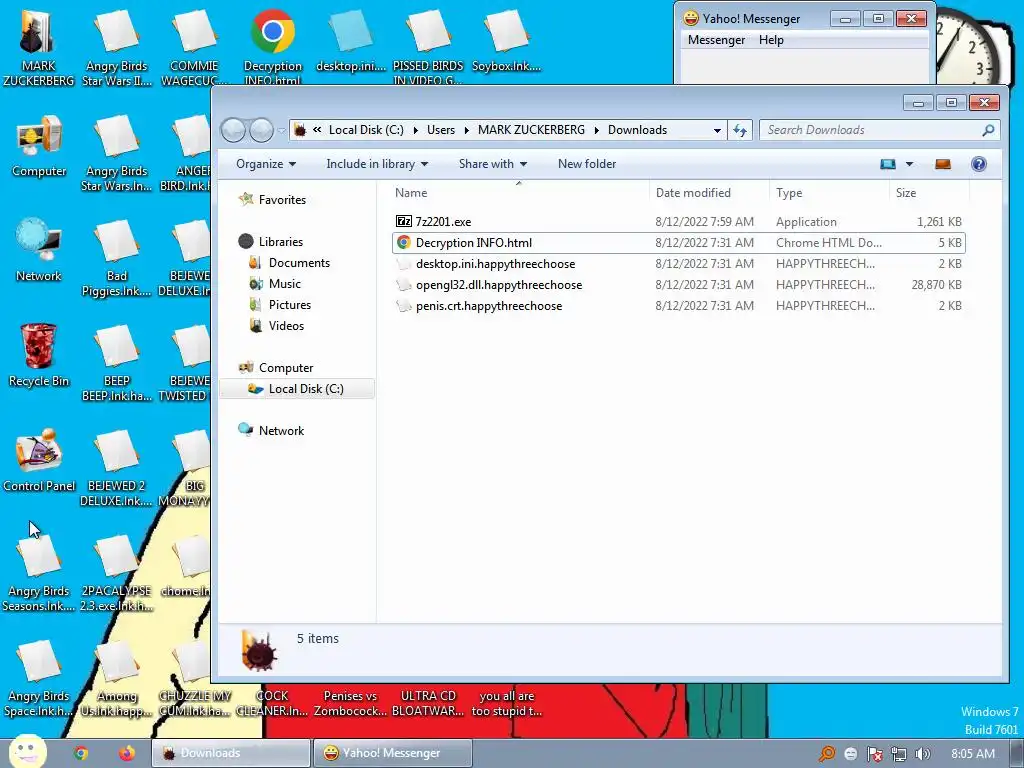Click the taskbar clock 8:05 AM
The image size is (1024, 768).
tap(973, 754)
